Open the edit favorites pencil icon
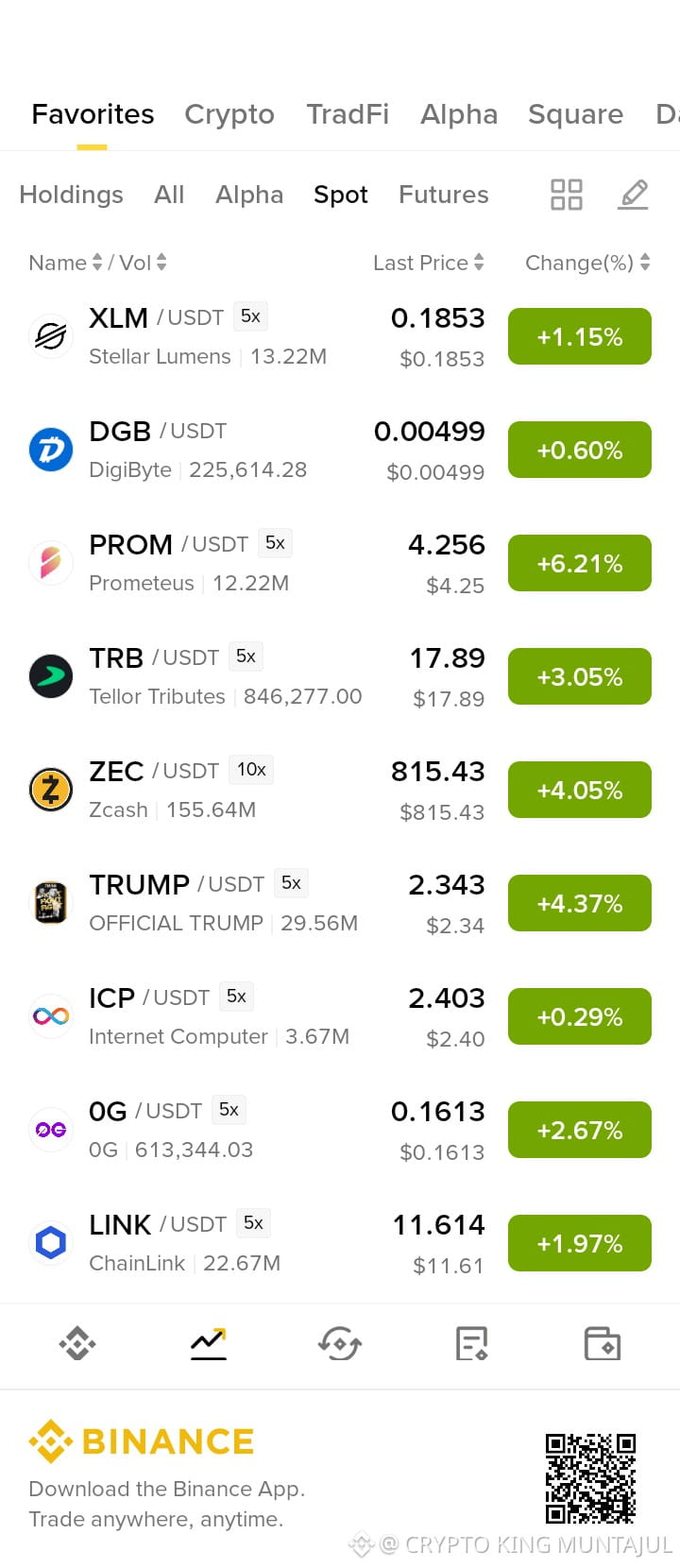Viewport: 680px width, 1568px height. click(633, 195)
